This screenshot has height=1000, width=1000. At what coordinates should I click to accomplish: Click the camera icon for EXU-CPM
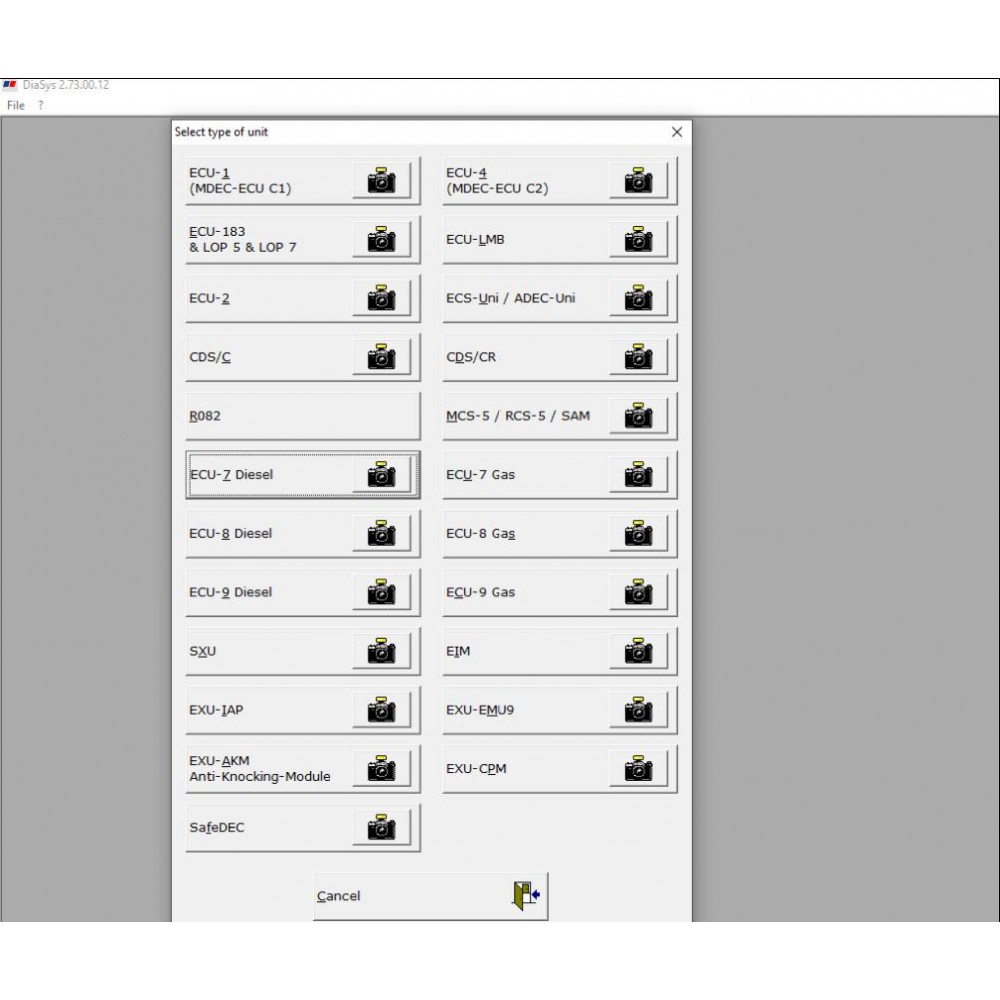tap(638, 768)
